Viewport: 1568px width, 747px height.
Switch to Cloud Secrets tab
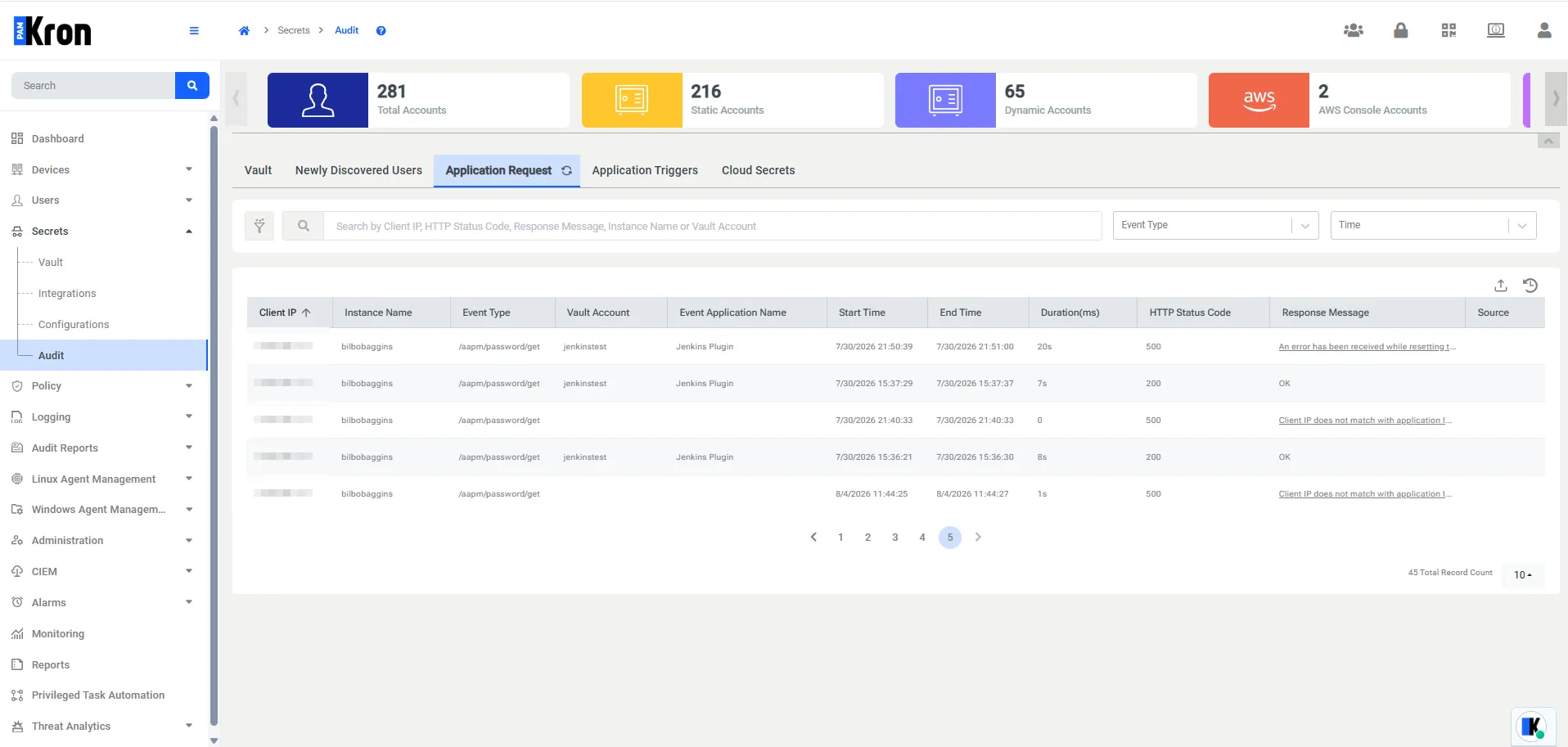pos(758,170)
